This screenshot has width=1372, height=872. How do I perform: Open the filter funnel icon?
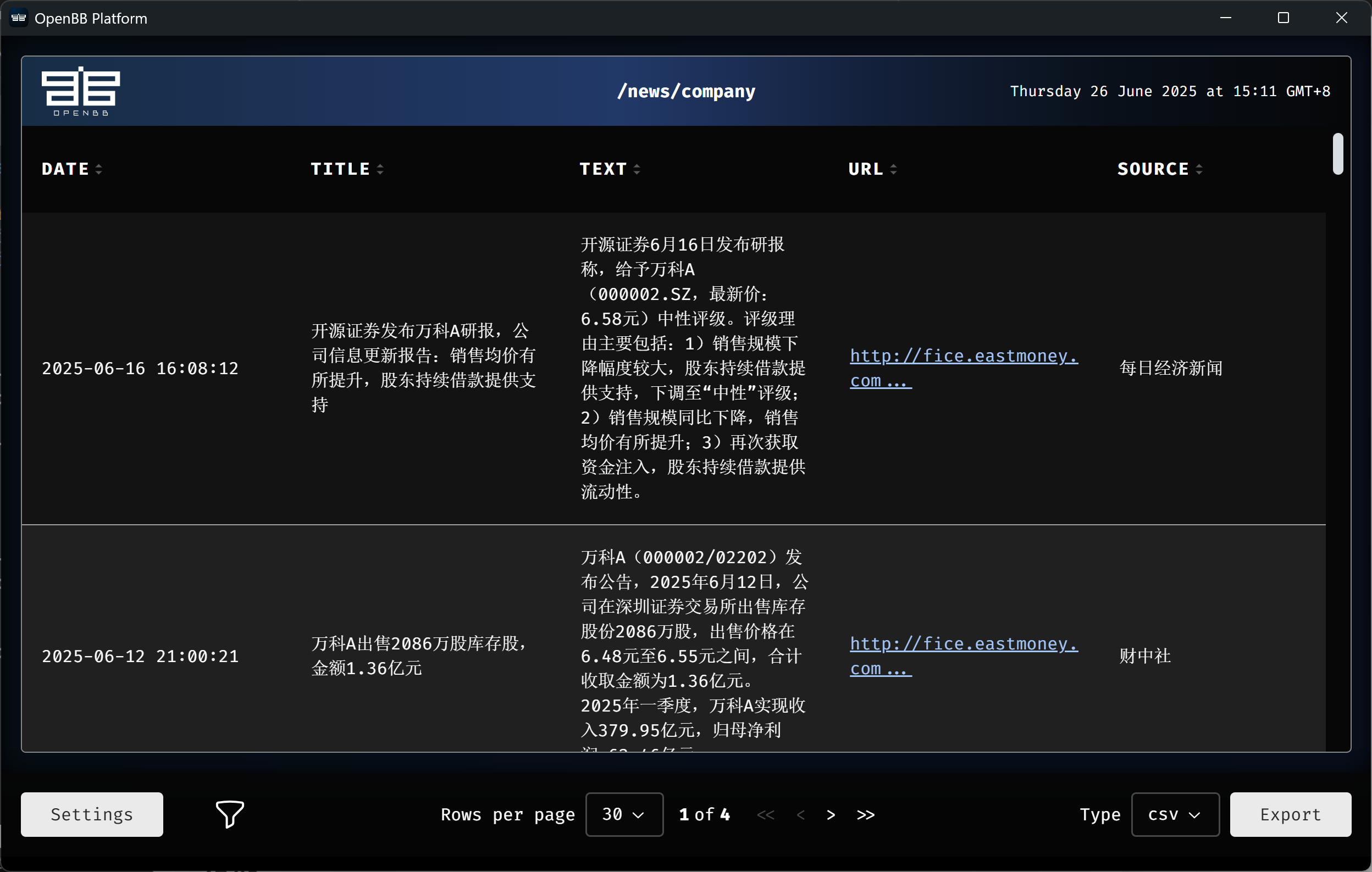(230, 814)
